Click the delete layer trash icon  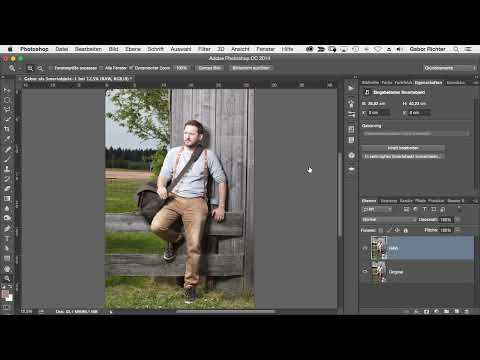tap(466, 311)
